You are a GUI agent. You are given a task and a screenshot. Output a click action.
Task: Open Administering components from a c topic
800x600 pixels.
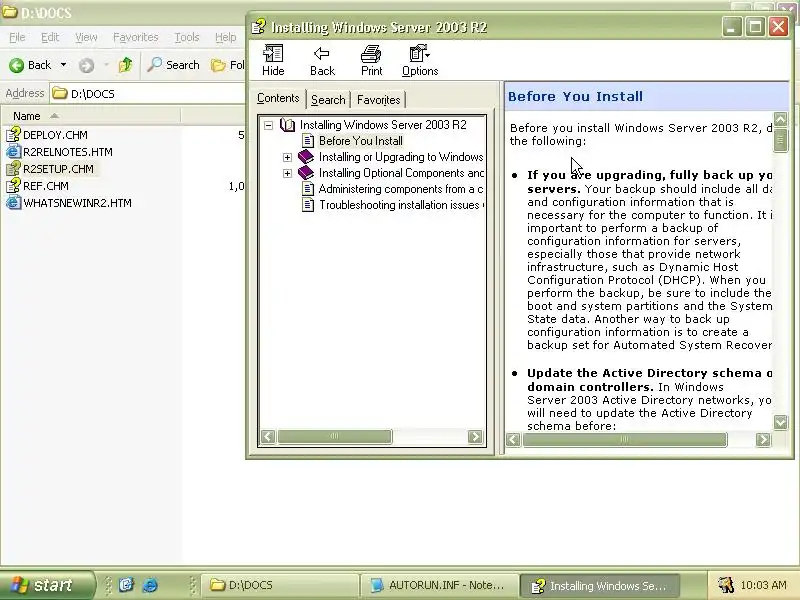coord(401,189)
